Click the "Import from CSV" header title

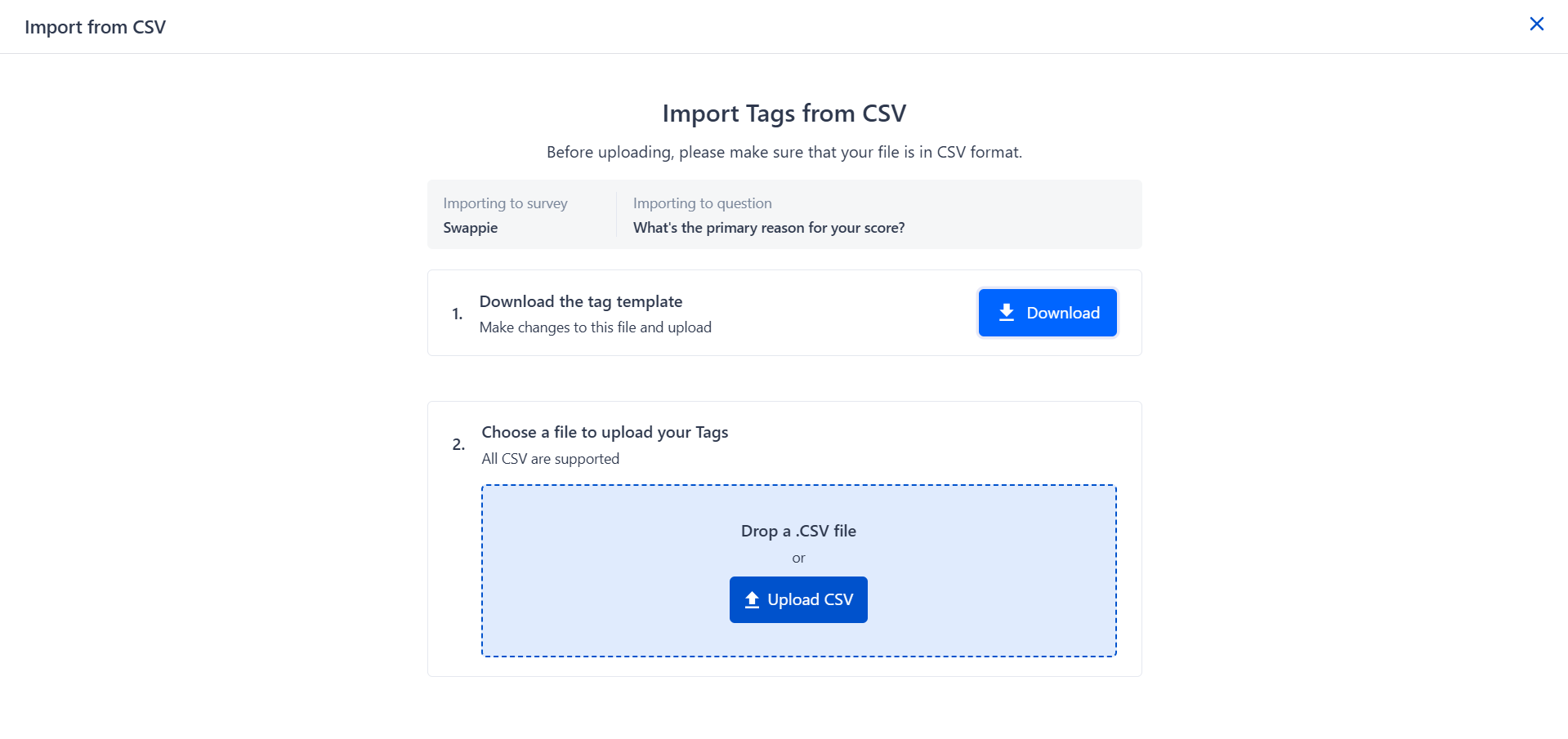95,27
